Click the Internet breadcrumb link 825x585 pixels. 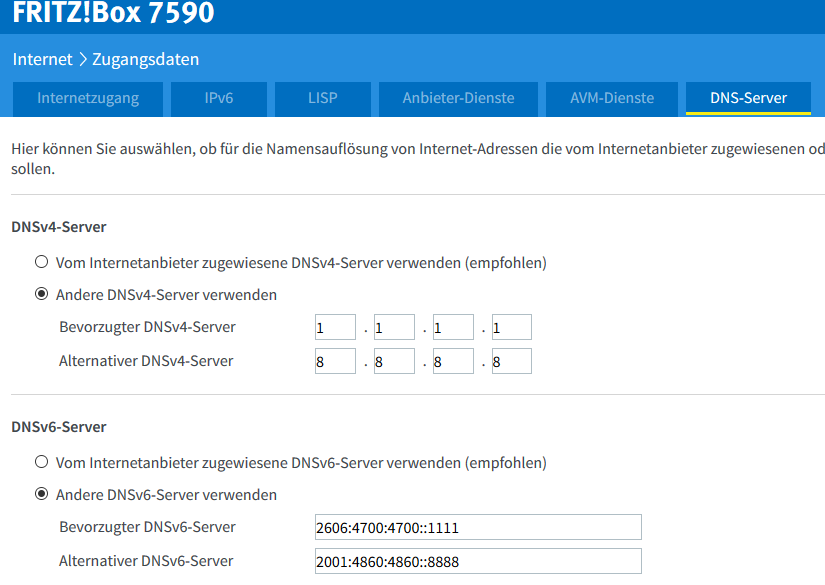42,59
